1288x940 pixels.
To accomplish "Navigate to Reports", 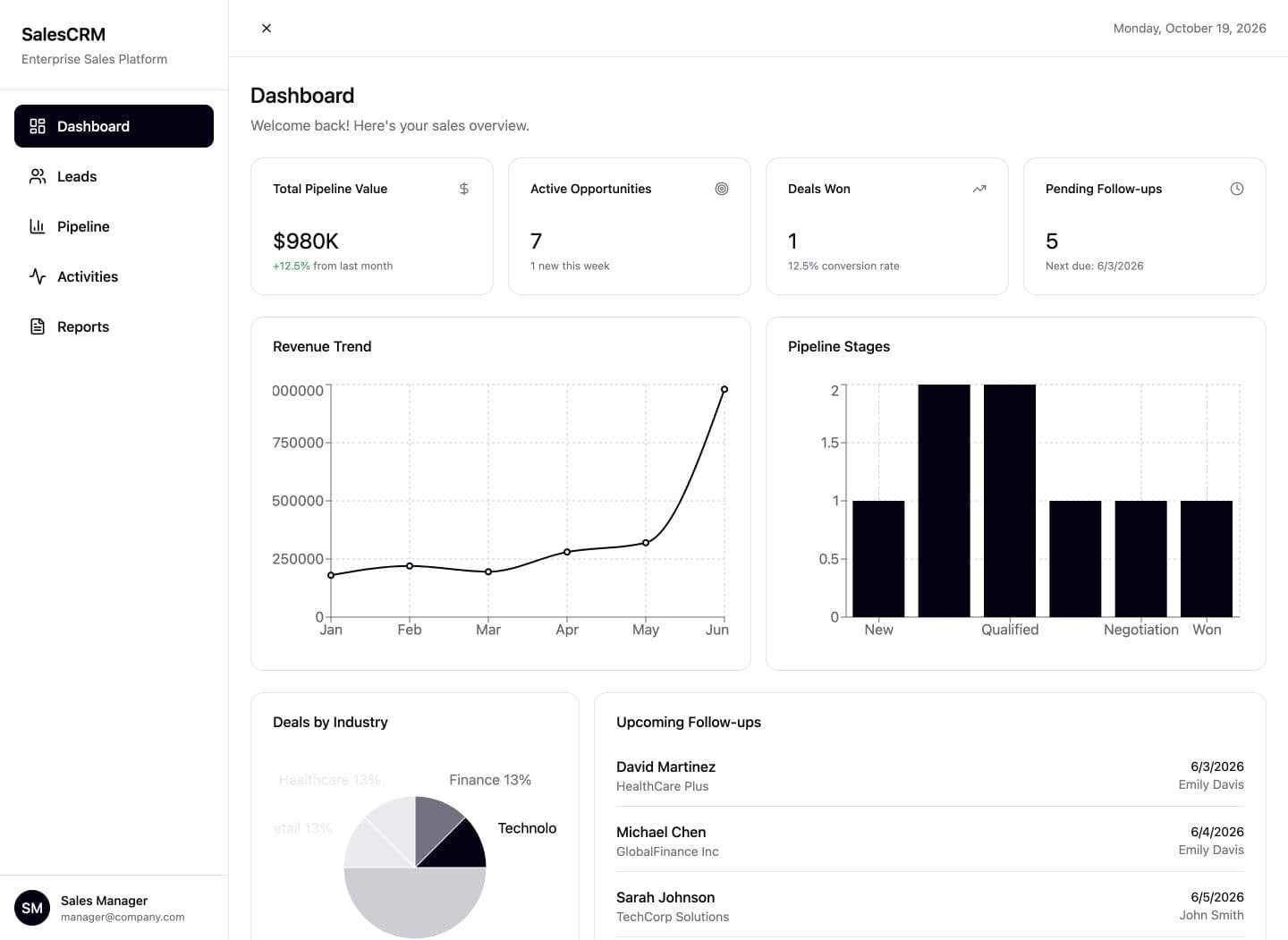I will 114,326.
